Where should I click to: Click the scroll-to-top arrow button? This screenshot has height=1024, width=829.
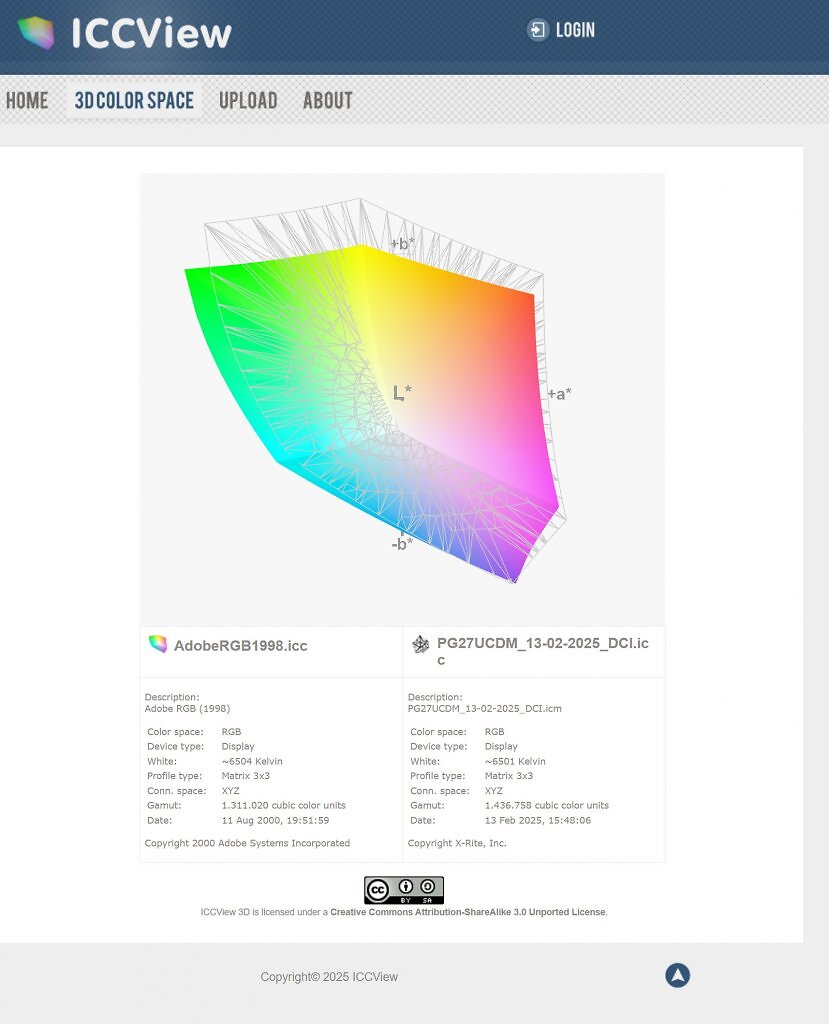(677, 975)
